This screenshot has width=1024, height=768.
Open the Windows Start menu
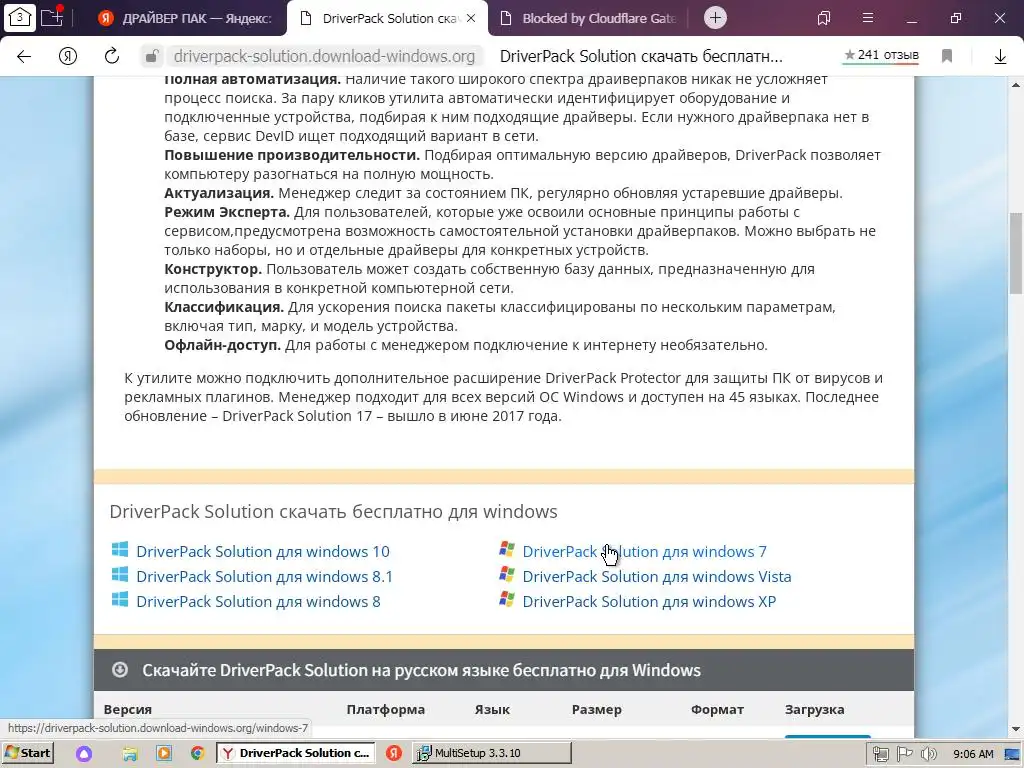tap(28, 753)
